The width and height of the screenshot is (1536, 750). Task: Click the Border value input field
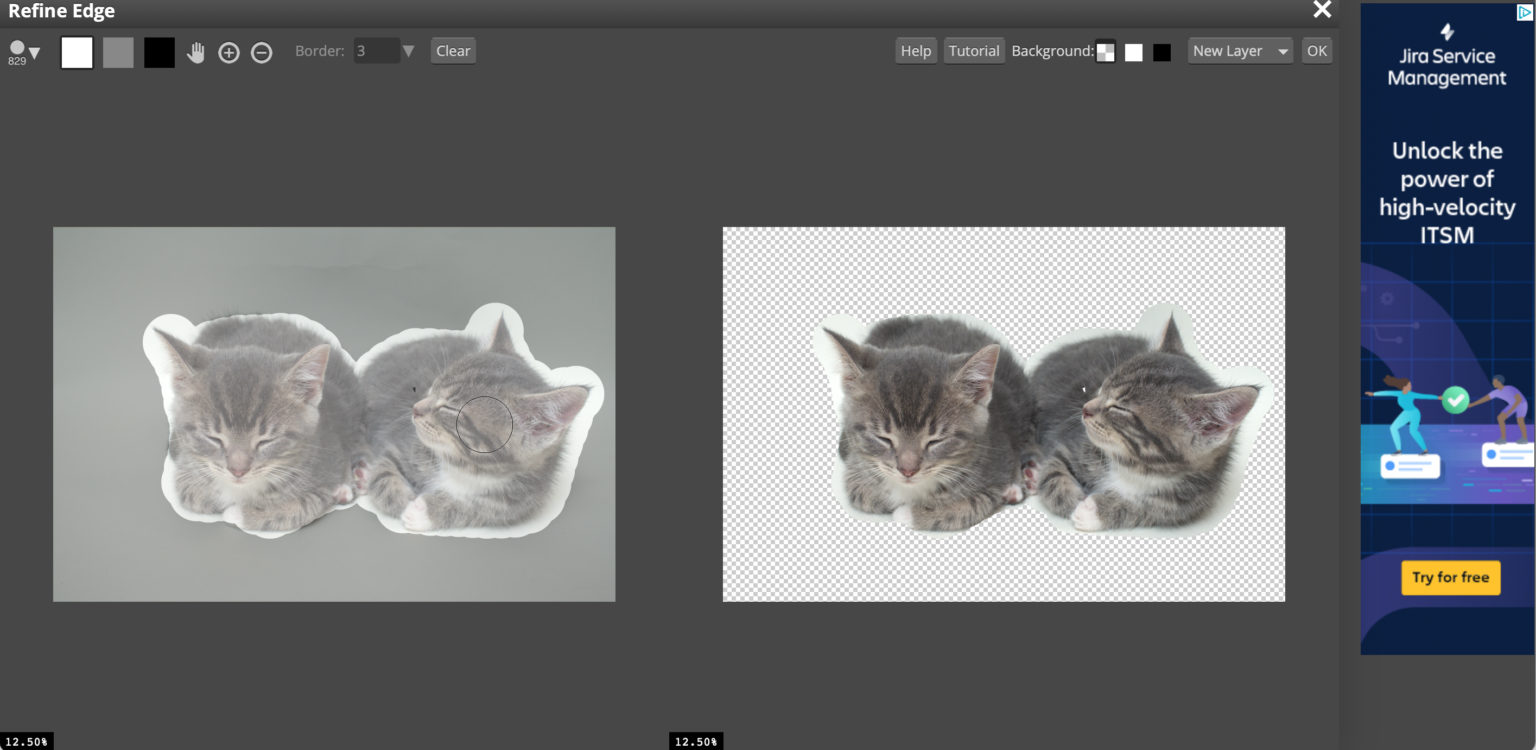(375, 50)
